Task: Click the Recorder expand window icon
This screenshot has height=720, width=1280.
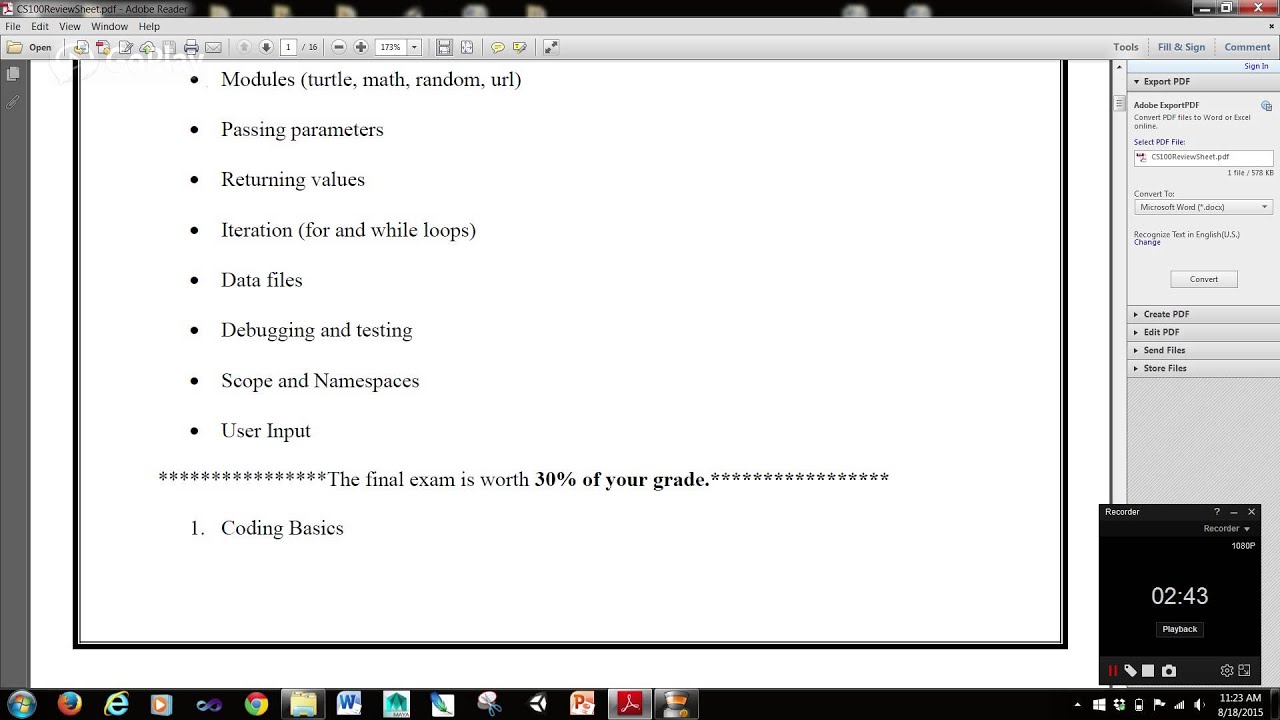Action: [1245, 671]
